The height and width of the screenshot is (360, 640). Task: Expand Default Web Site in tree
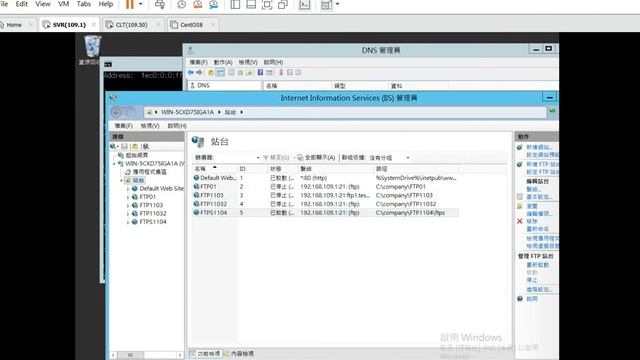[x=128, y=189]
